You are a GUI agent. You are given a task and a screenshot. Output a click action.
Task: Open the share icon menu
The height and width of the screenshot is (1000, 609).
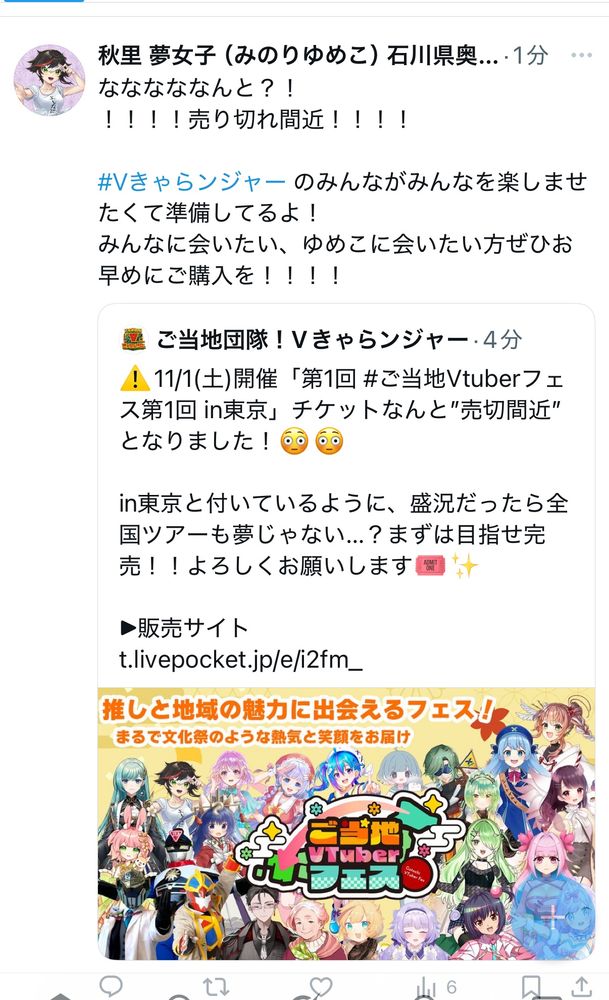pos(581,987)
